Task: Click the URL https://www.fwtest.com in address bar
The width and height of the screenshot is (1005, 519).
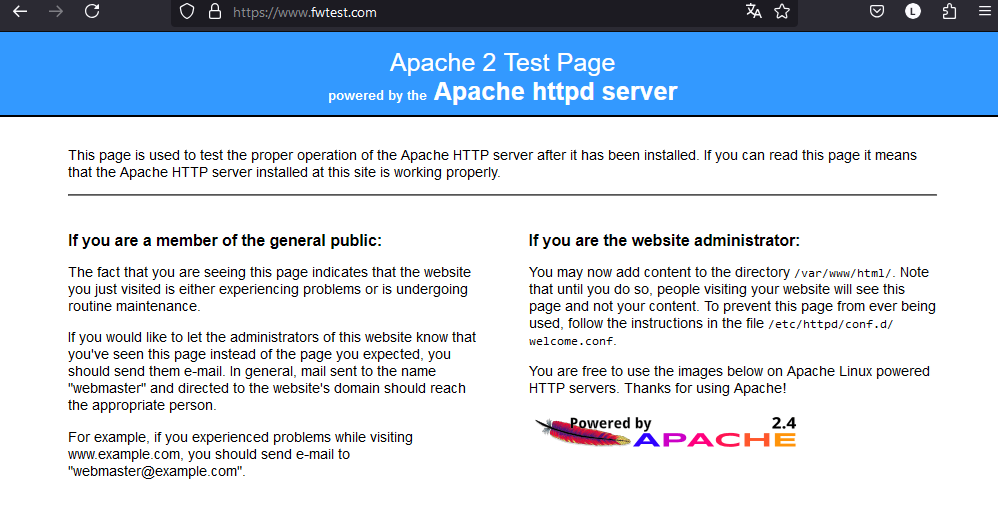Action: tap(304, 12)
